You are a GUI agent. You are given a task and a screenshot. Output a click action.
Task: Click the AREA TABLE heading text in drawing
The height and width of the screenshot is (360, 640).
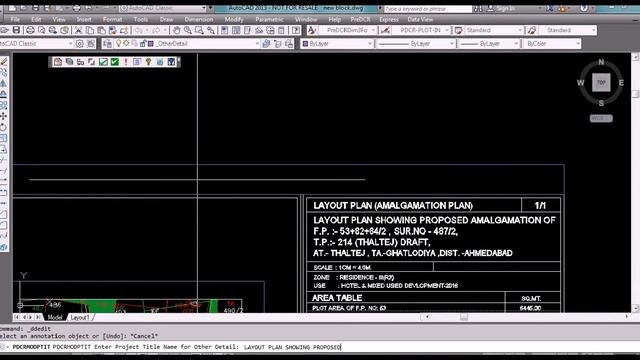tap(337, 298)
